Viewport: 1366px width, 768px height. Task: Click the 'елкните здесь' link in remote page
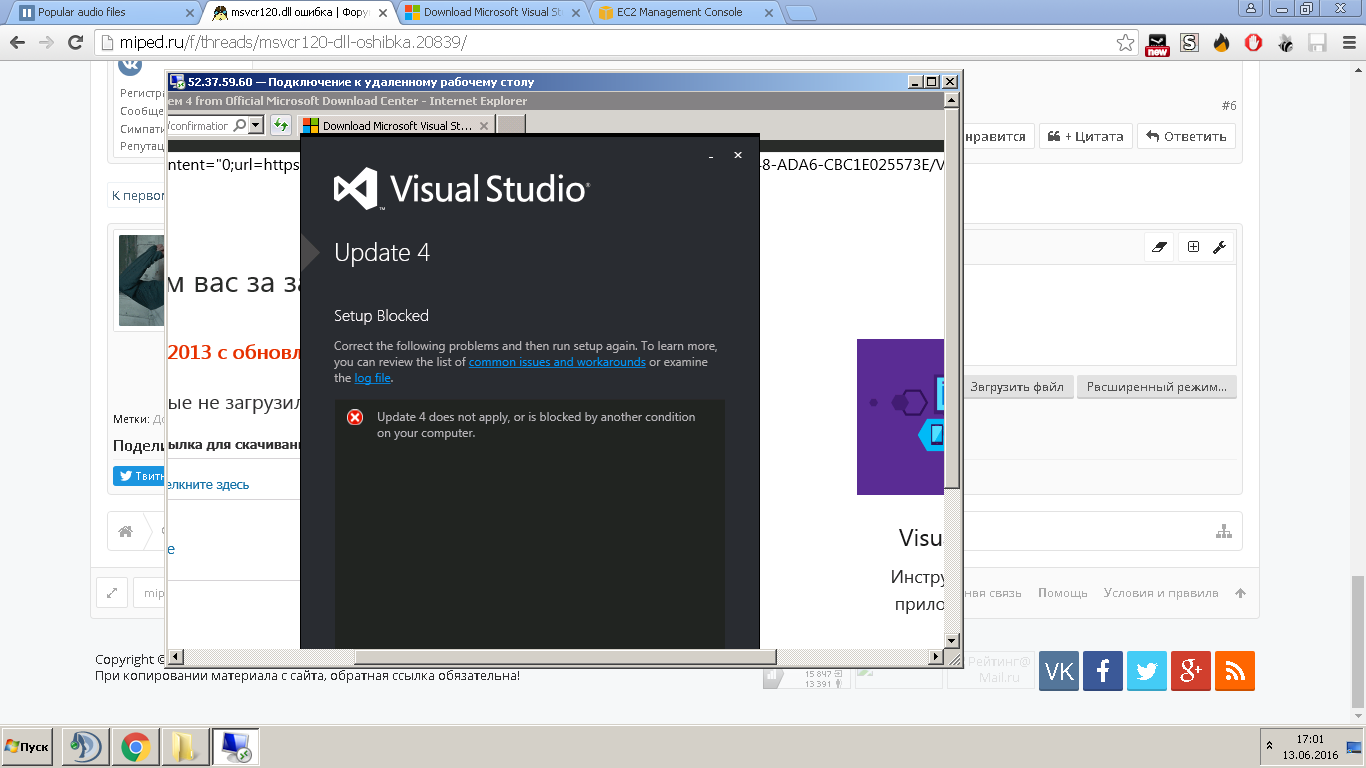pos(208,485)
